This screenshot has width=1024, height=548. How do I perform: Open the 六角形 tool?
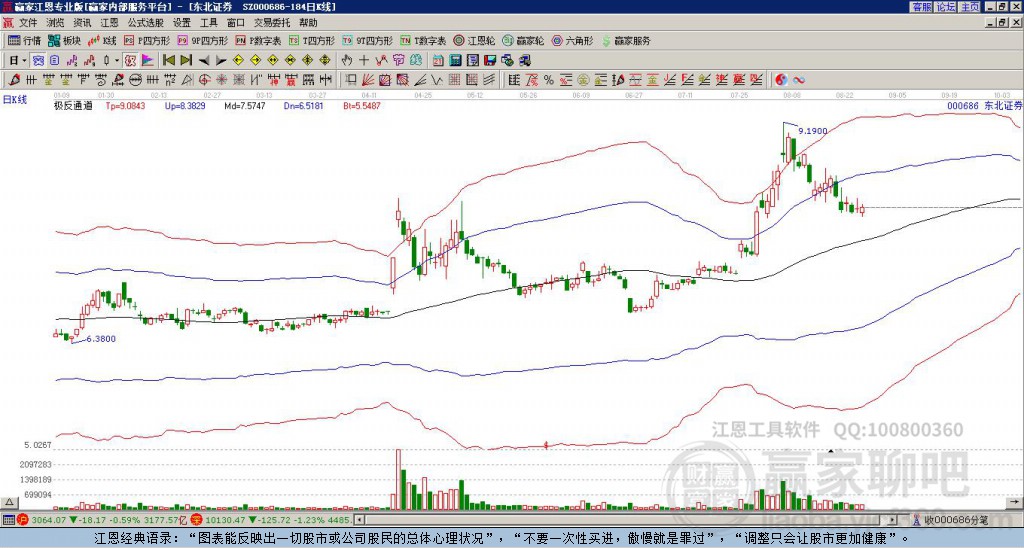[572, 40]
